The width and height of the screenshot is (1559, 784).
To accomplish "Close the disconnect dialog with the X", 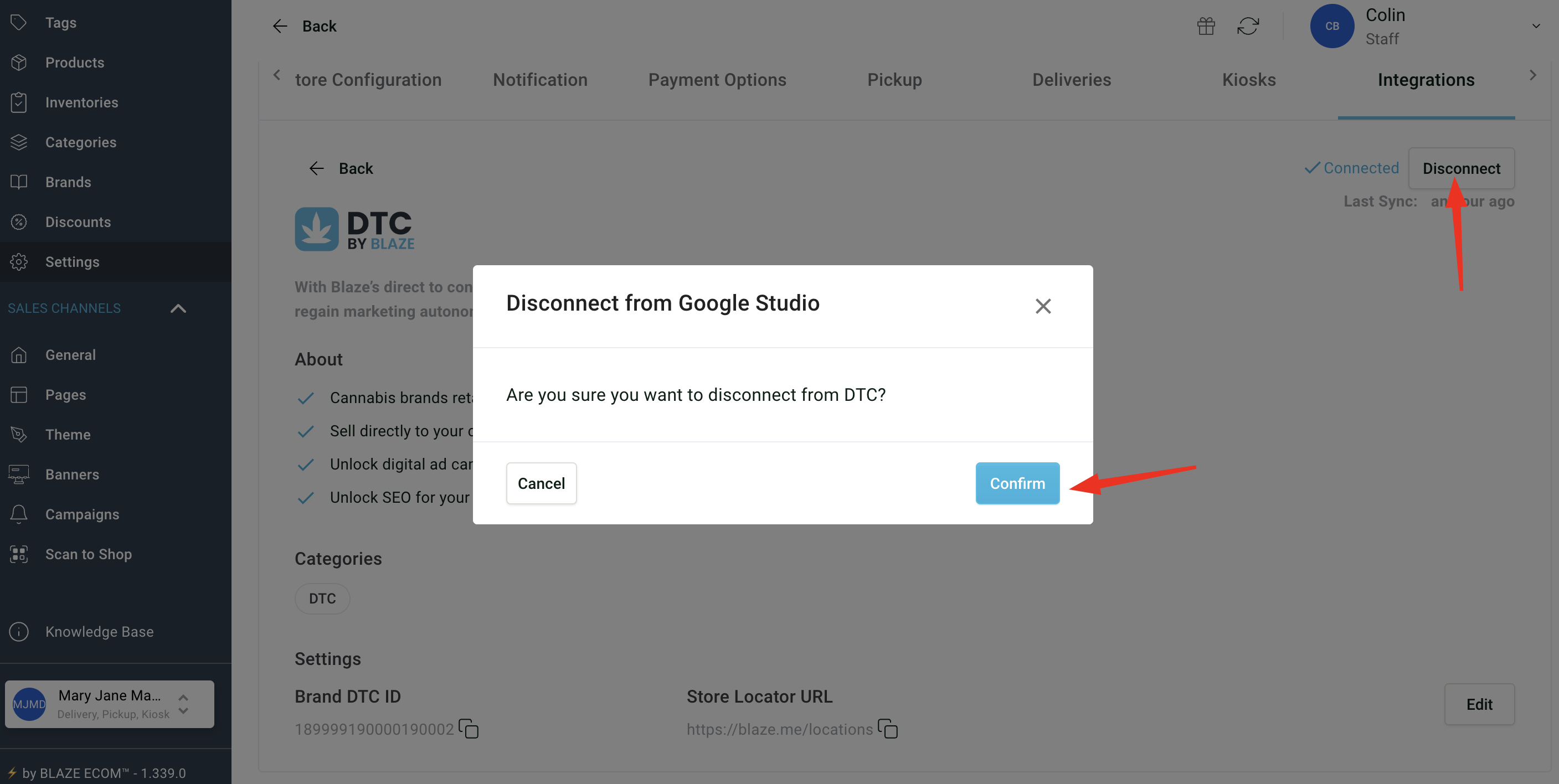I will point(1043,306).
